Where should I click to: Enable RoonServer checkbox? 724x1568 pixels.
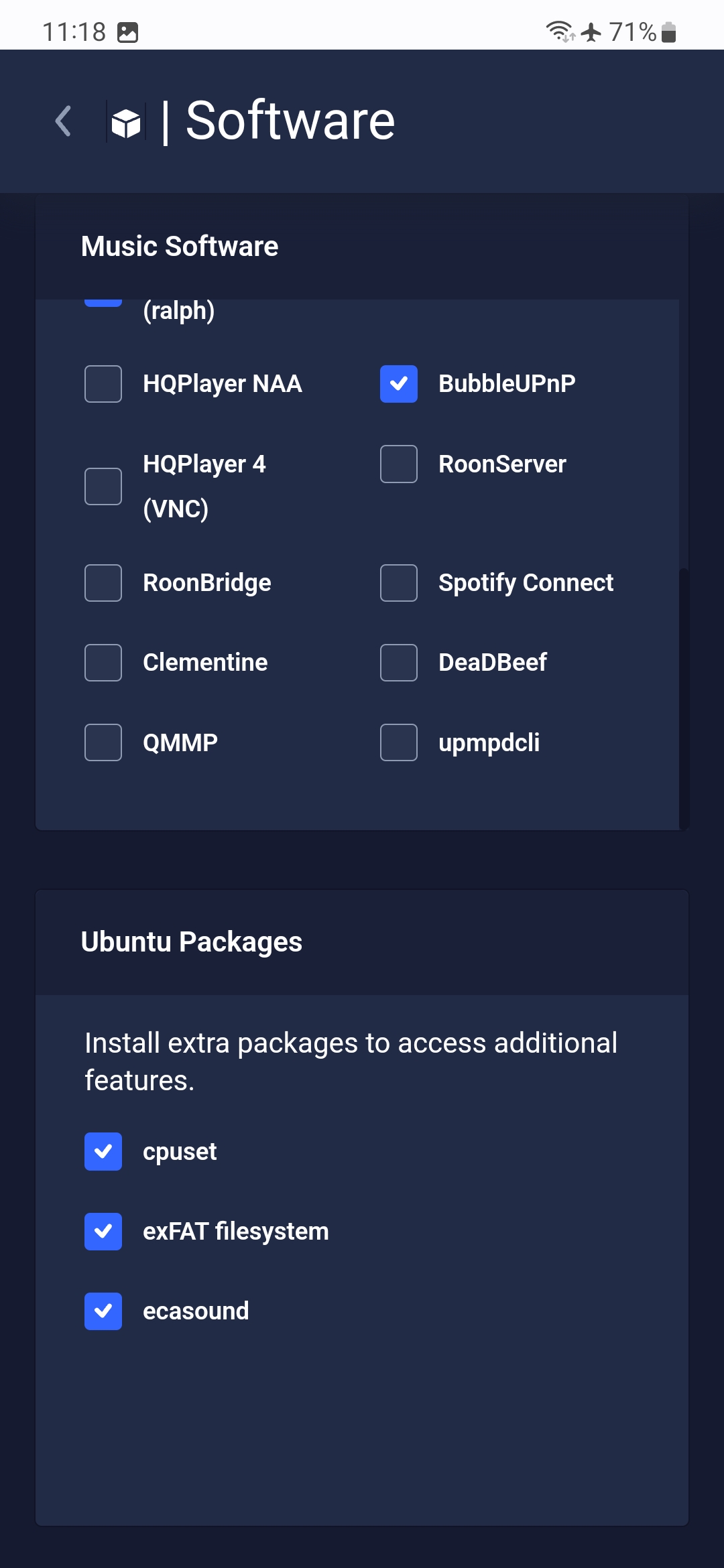pos(399,464)
